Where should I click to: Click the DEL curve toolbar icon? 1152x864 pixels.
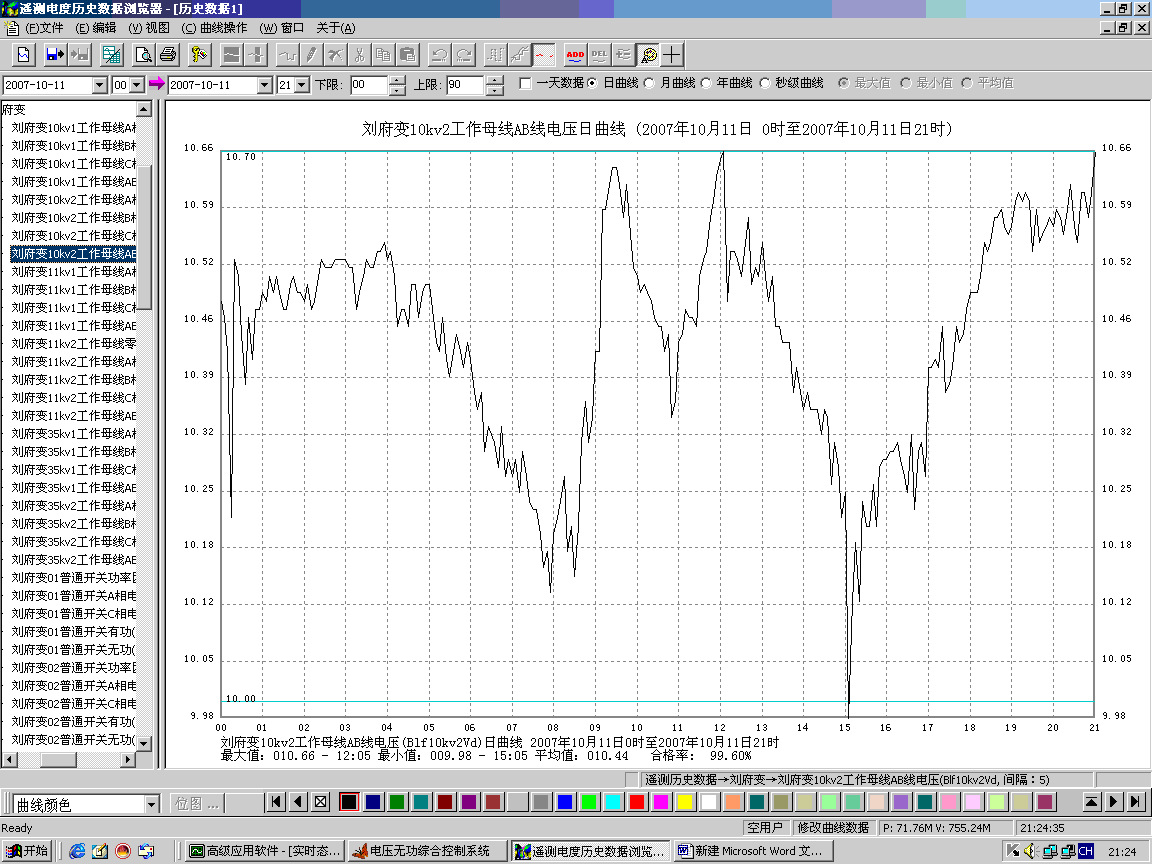(x=599, y=54)
